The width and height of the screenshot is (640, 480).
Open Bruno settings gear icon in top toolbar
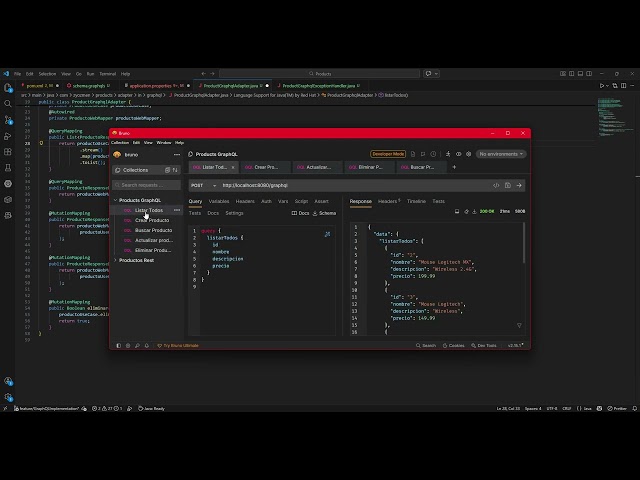click(469, 154)
